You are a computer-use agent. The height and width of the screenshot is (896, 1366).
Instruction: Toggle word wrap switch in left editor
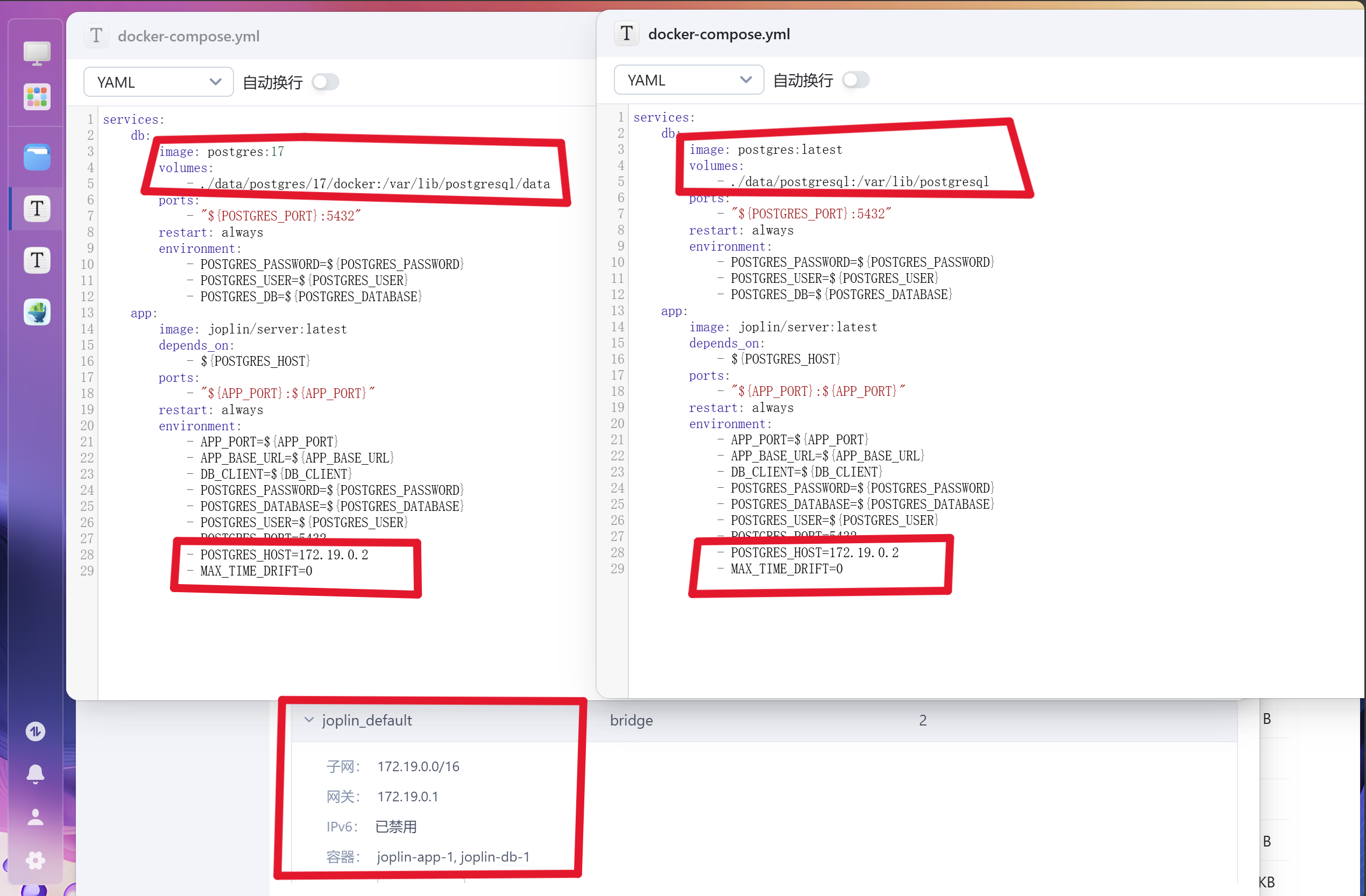tap(325, 82)
